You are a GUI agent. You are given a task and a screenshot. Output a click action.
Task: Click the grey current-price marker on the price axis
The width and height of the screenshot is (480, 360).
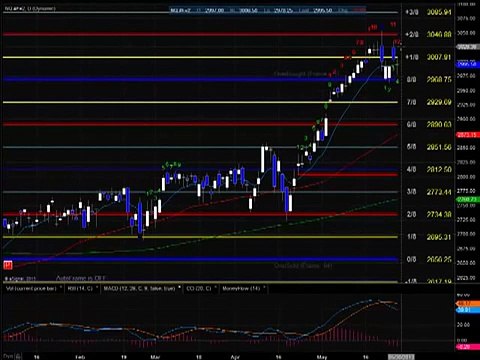tap(467, 47)
